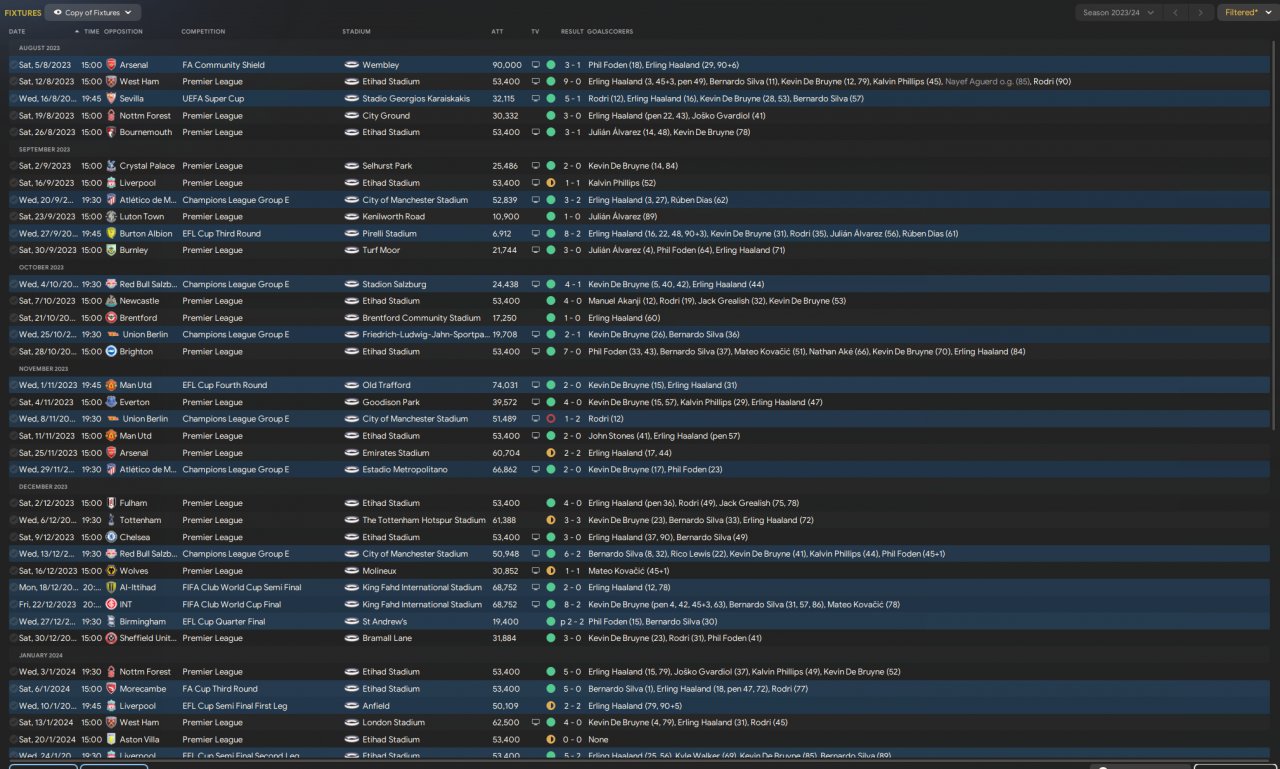Click the red loss indicator for 8/11/2023 Union Berlin

(x=550, y=419)
